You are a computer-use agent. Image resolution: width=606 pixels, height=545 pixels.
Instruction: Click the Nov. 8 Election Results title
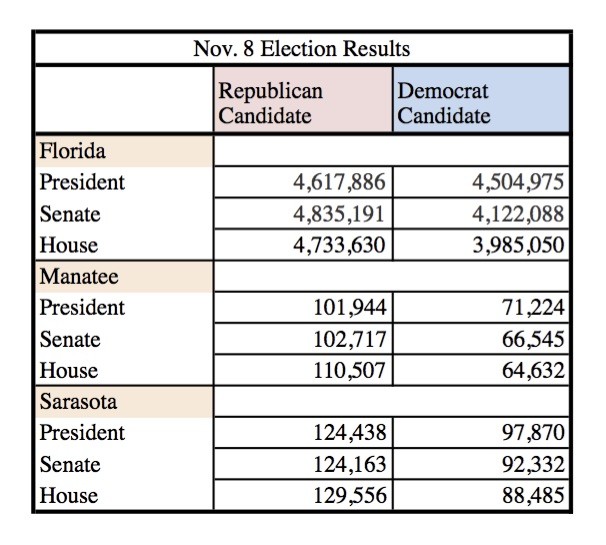(301, 48)
